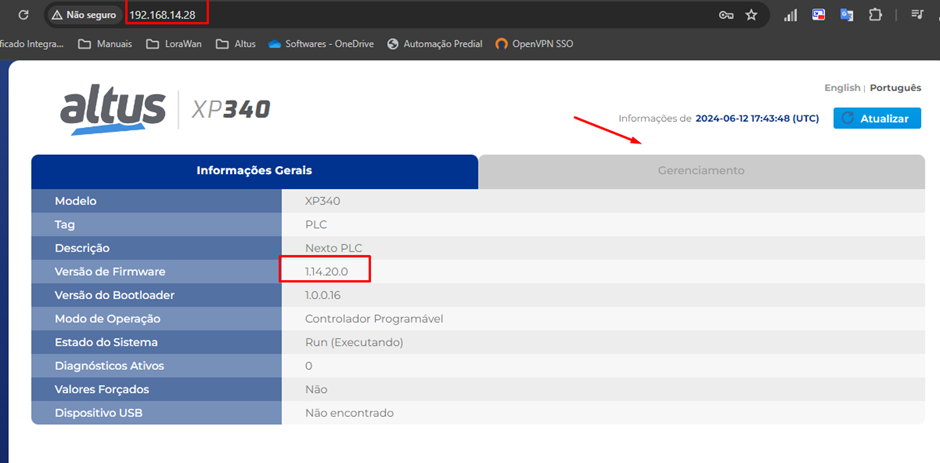The width and height of the screenshot is (940, 463).
Task: Click the signal bars extension icon
Action: point(791,15)
